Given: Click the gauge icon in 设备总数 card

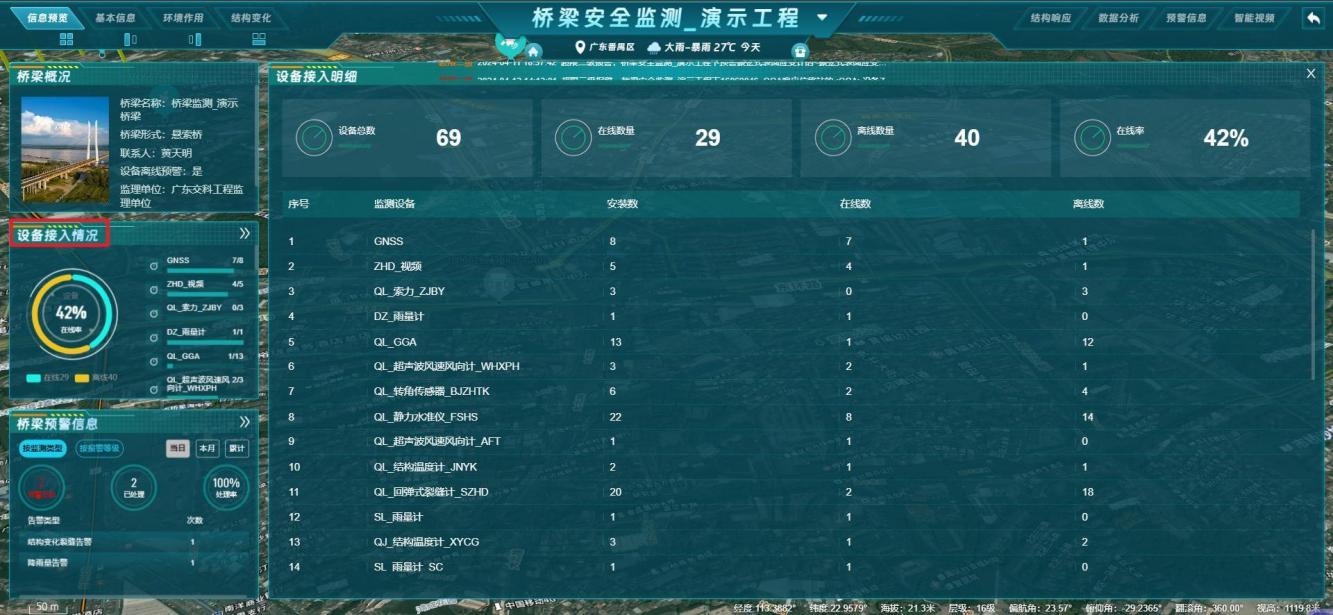Looking at the screenshot, I should coord(314,138).
